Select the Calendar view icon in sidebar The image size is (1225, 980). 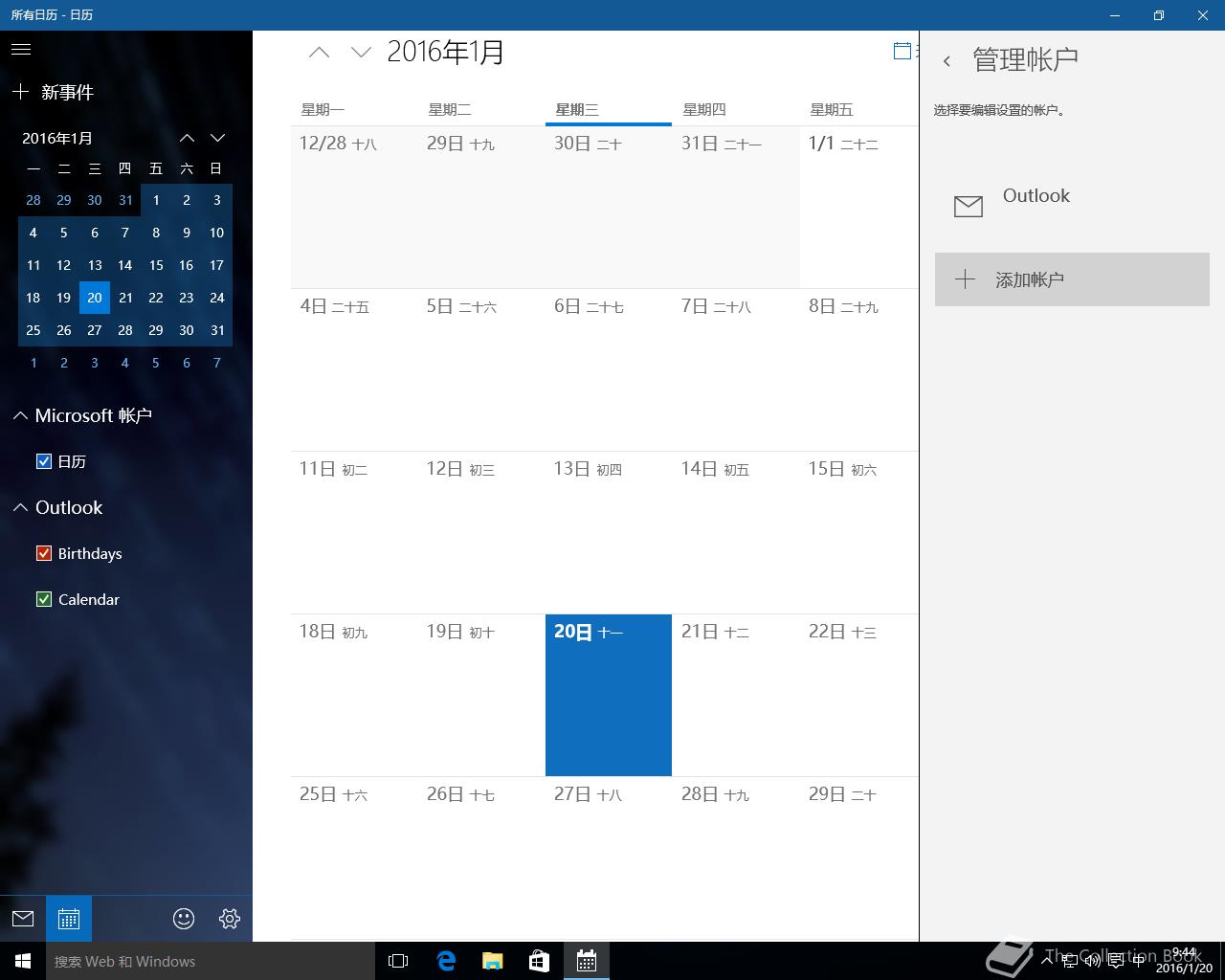69,919
